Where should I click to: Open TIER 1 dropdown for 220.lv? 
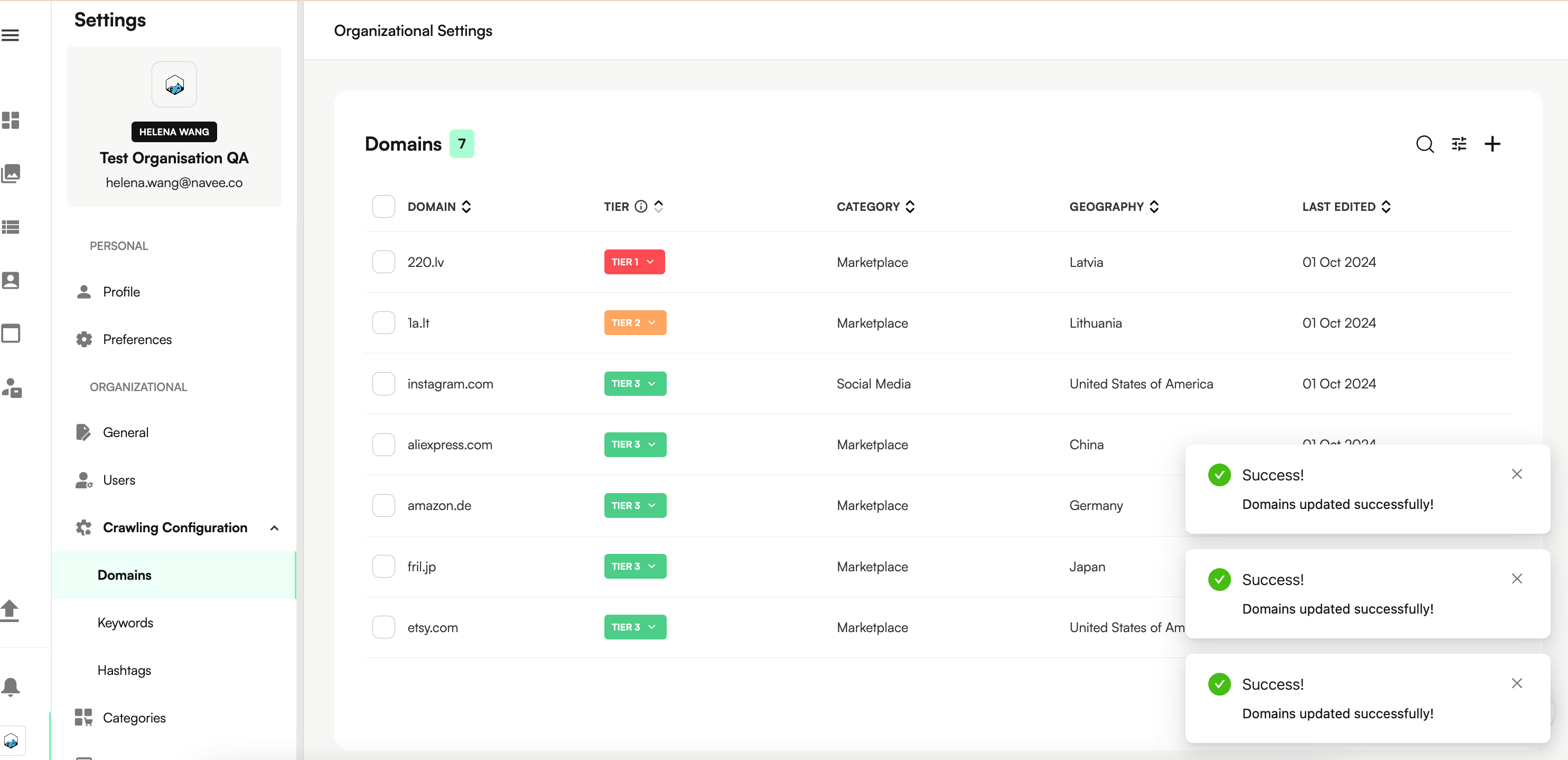click(x=634, y=262)
